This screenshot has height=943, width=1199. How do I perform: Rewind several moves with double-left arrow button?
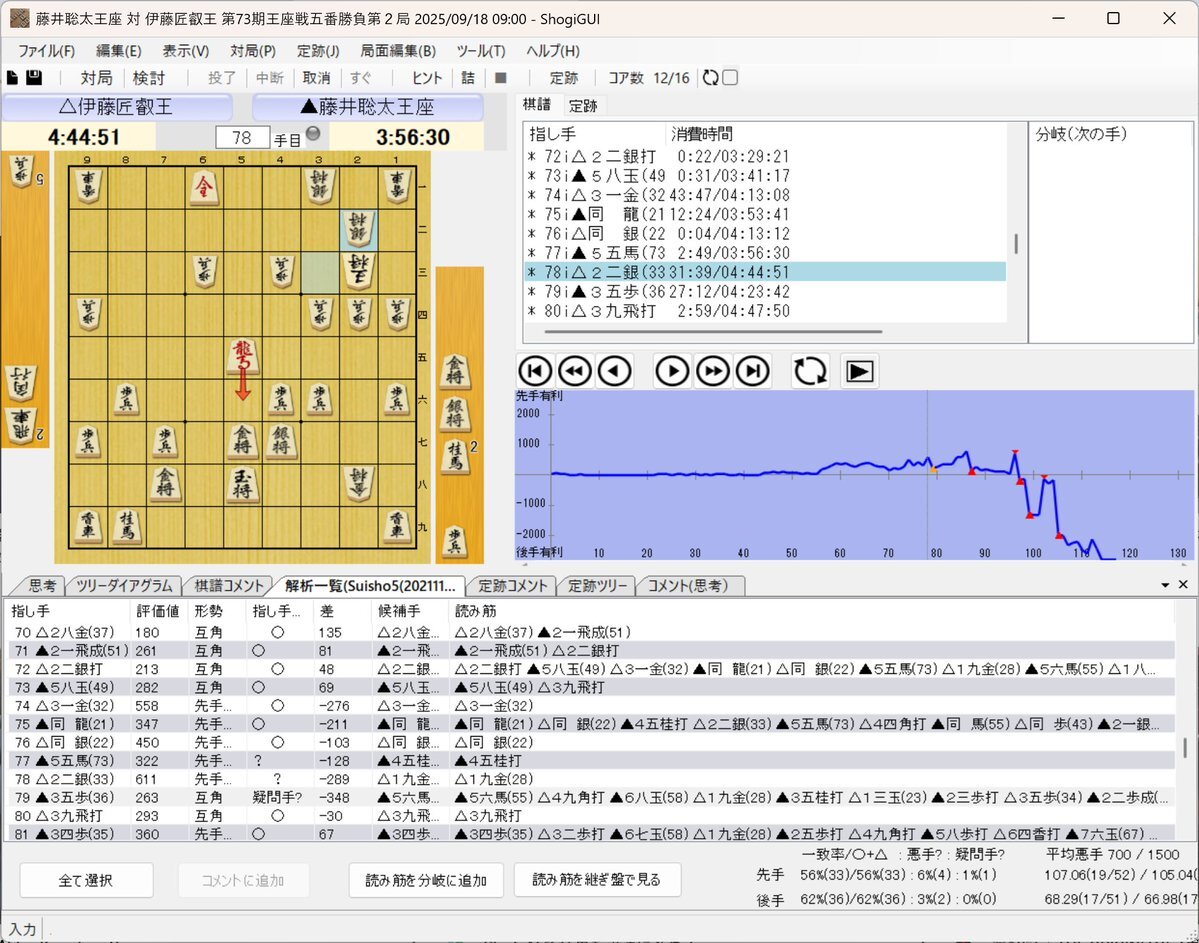pyautogui.click(x=575, y=372)
